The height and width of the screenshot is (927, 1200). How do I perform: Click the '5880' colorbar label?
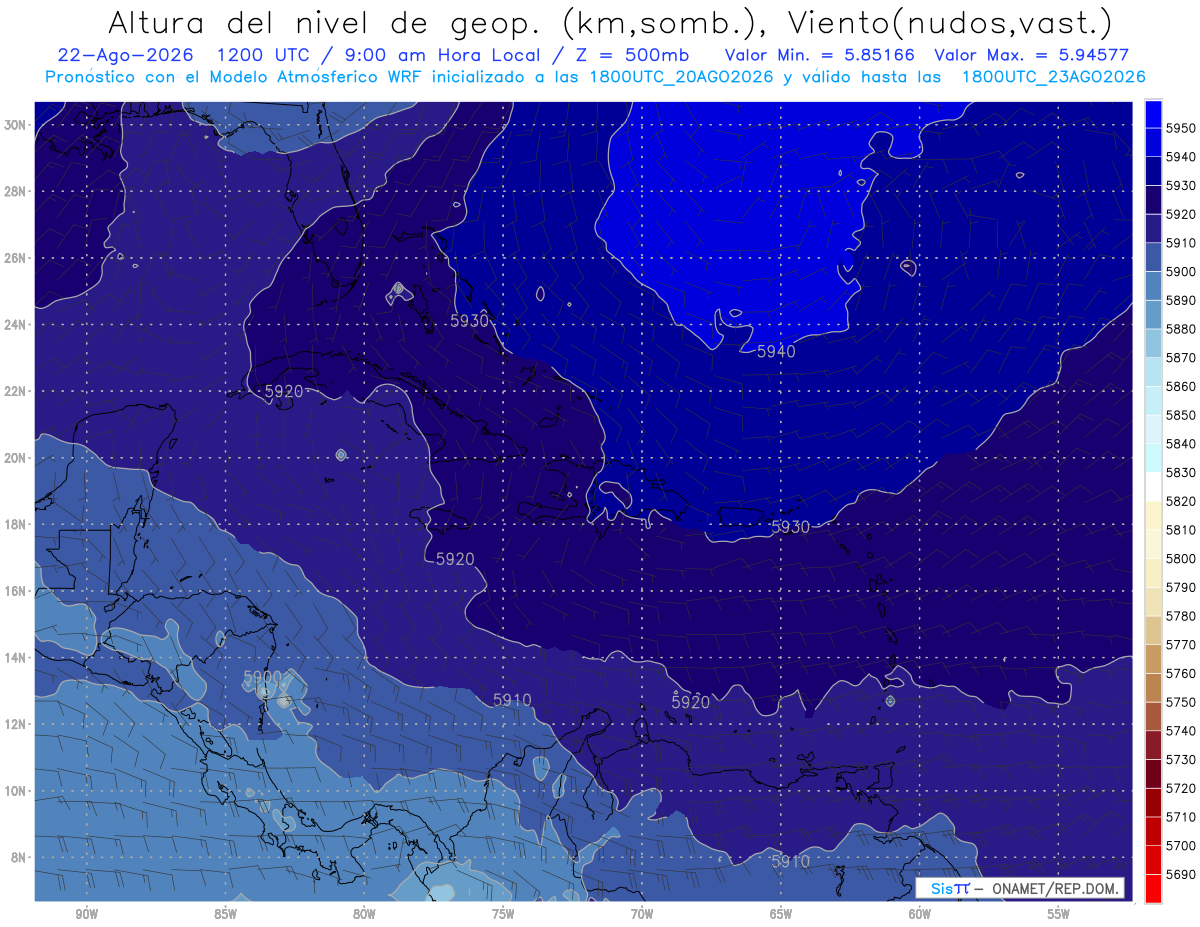1180,328
